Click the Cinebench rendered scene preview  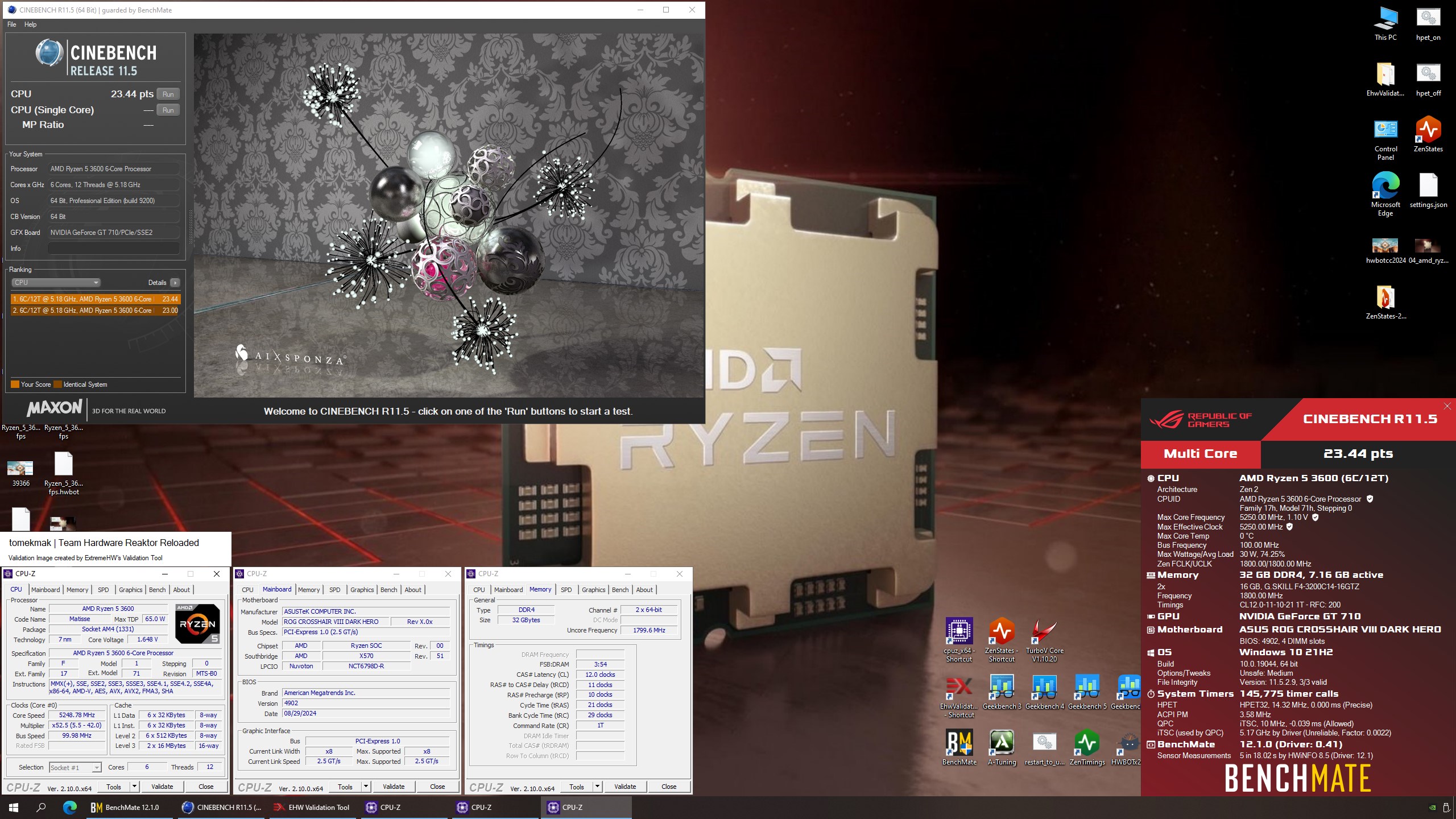tap(449, 215)
